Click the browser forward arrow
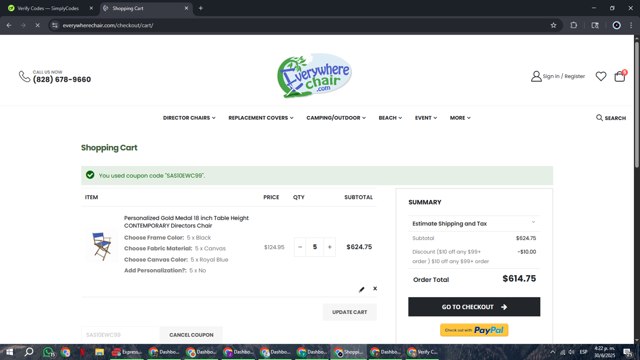Image resolution: width=640 pixels, height=360 pixels. click(x=23, y=25)
